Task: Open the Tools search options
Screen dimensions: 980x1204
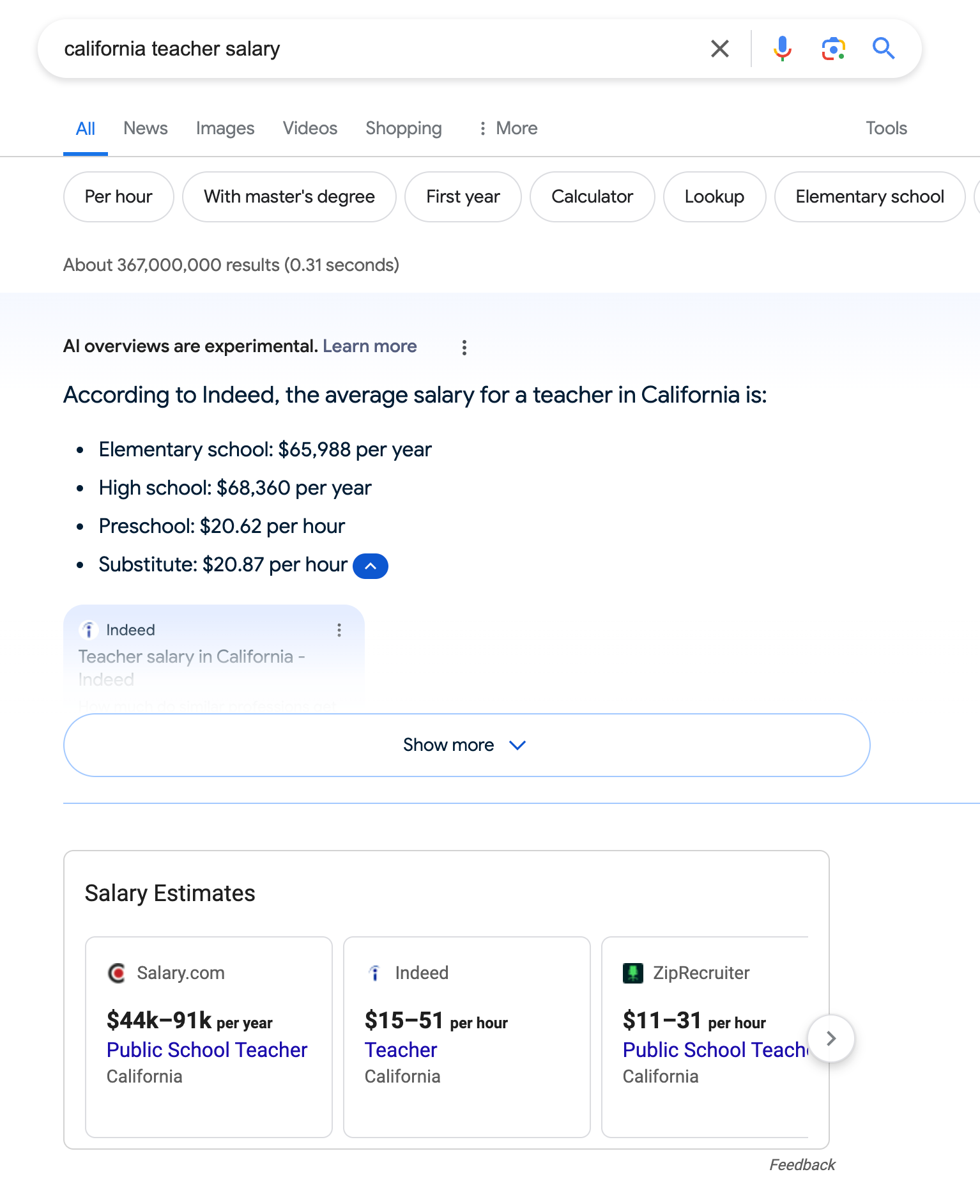Action: pyautogui.click(x=886, y=128)
